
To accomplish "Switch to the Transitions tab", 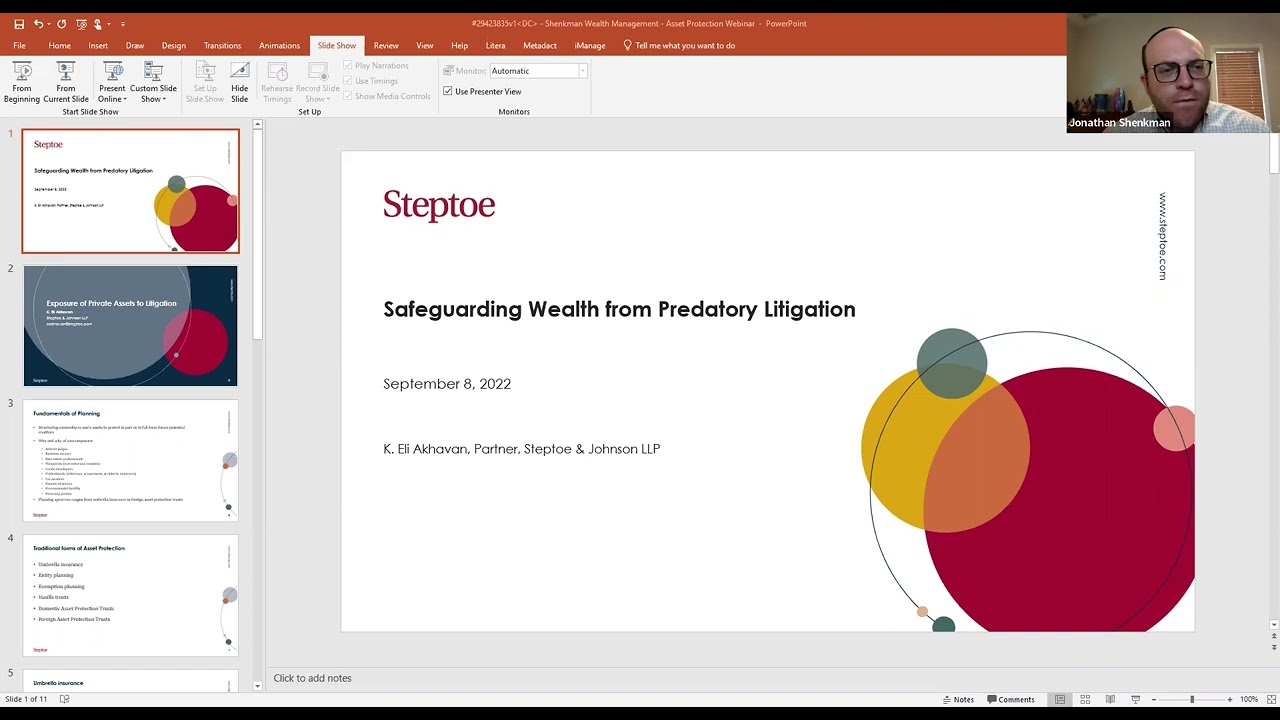I will click(222, 45).
